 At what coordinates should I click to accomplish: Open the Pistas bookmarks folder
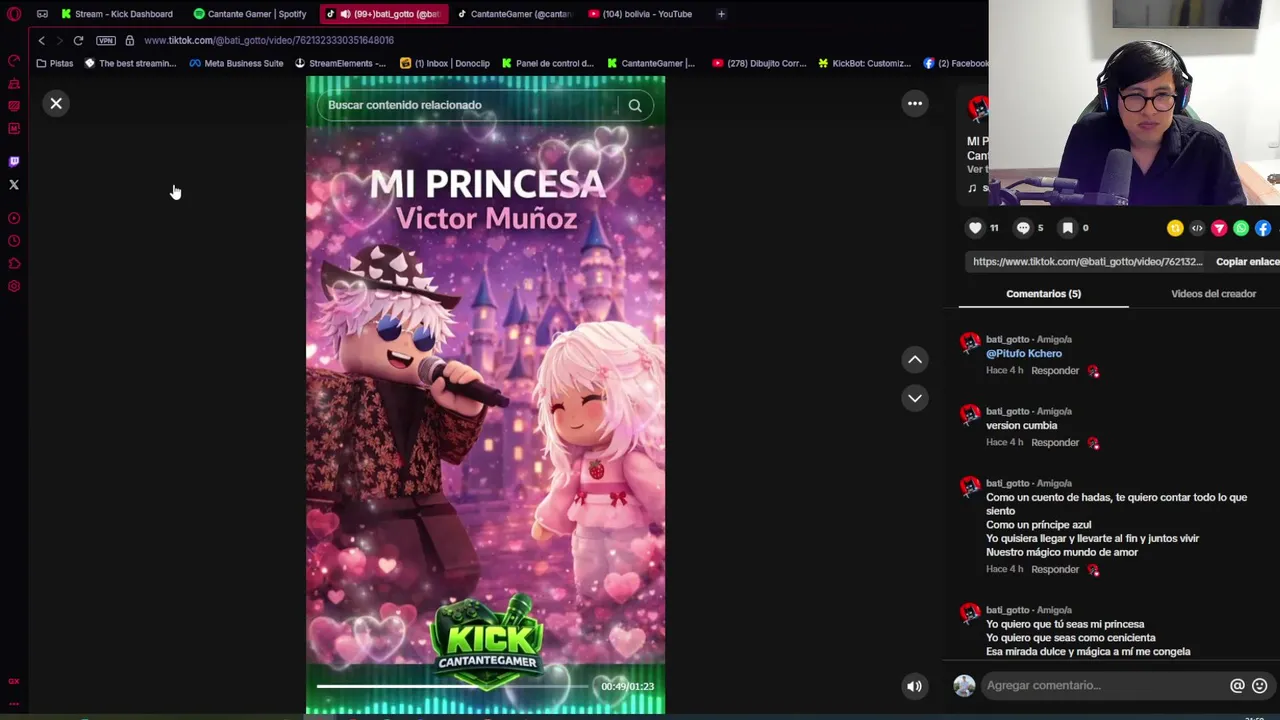54,63
